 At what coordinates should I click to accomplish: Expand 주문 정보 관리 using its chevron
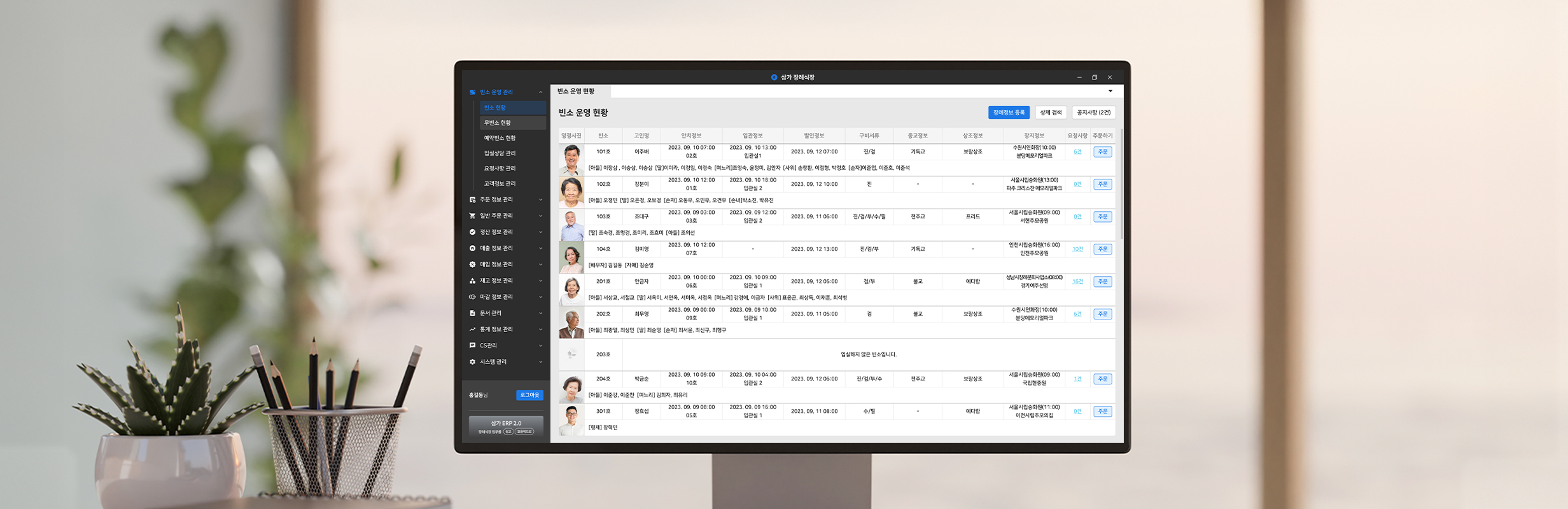(541, 200)
